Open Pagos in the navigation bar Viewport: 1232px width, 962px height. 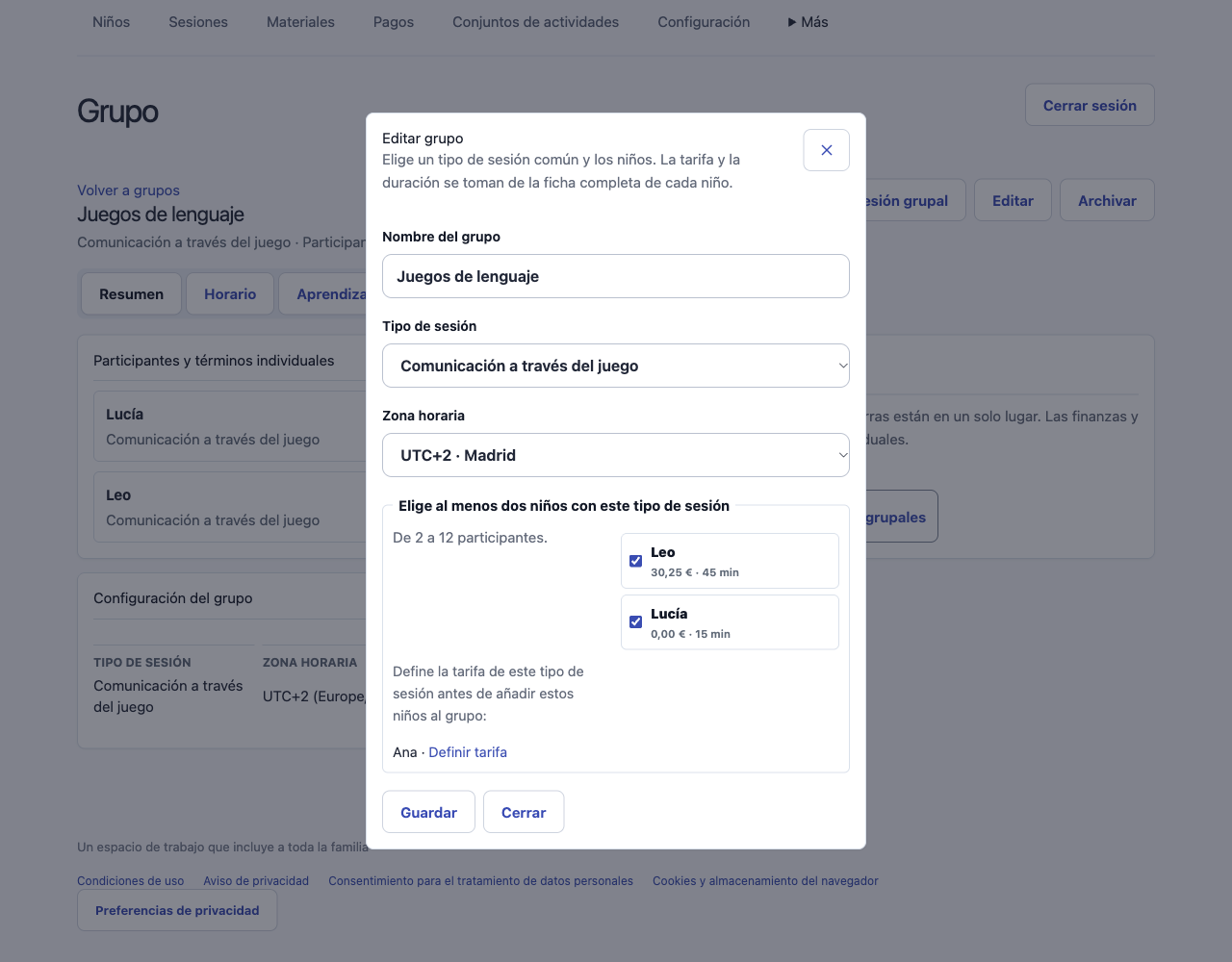[x=394, y=22]
